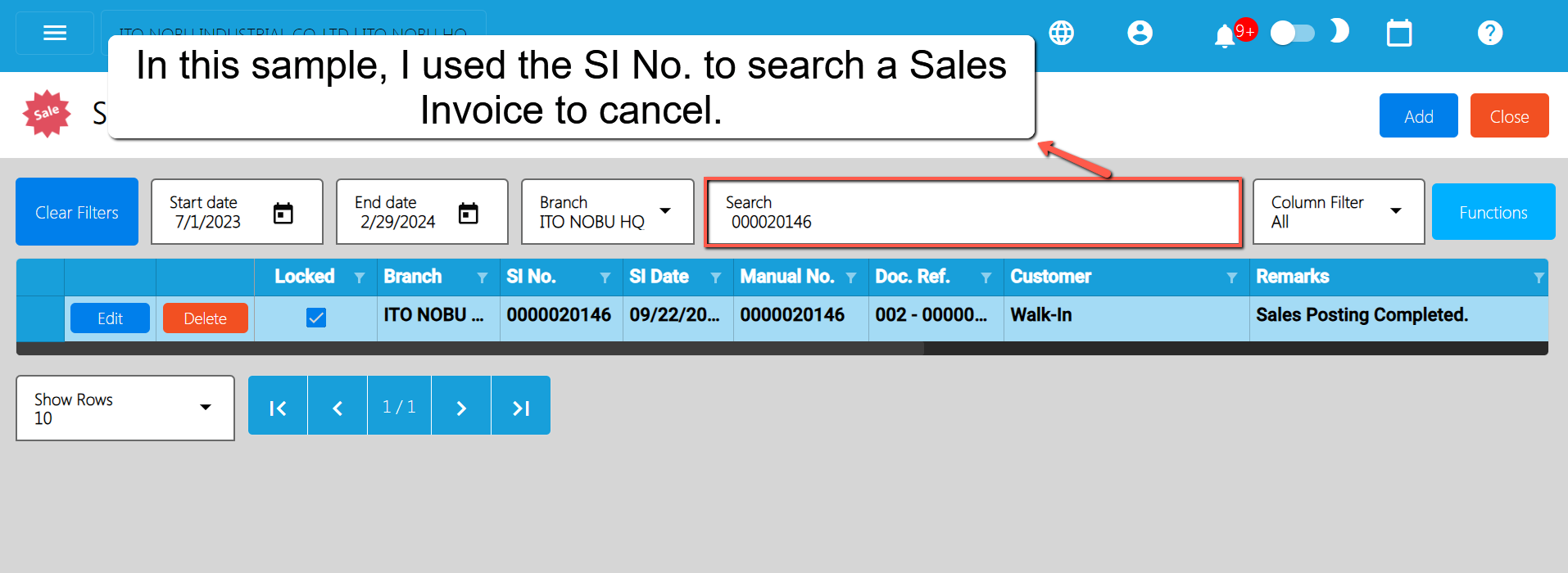Image resolution: width=1568 pixels, height=573 pixels.
Task: Expand the Show Rows dropdown
Action: 205,408
